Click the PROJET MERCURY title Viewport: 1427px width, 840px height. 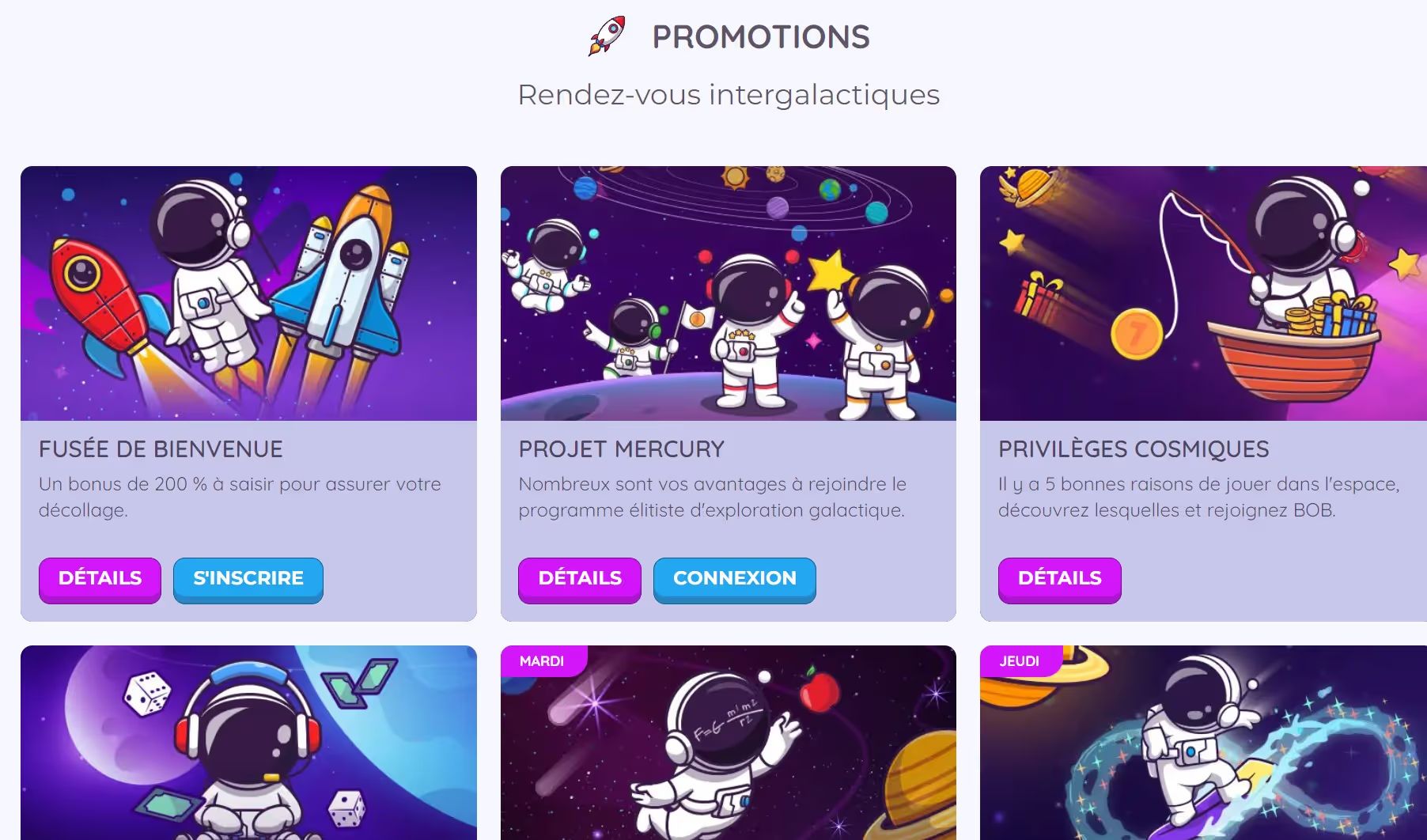pyautogui.click(x=622, y=449)
